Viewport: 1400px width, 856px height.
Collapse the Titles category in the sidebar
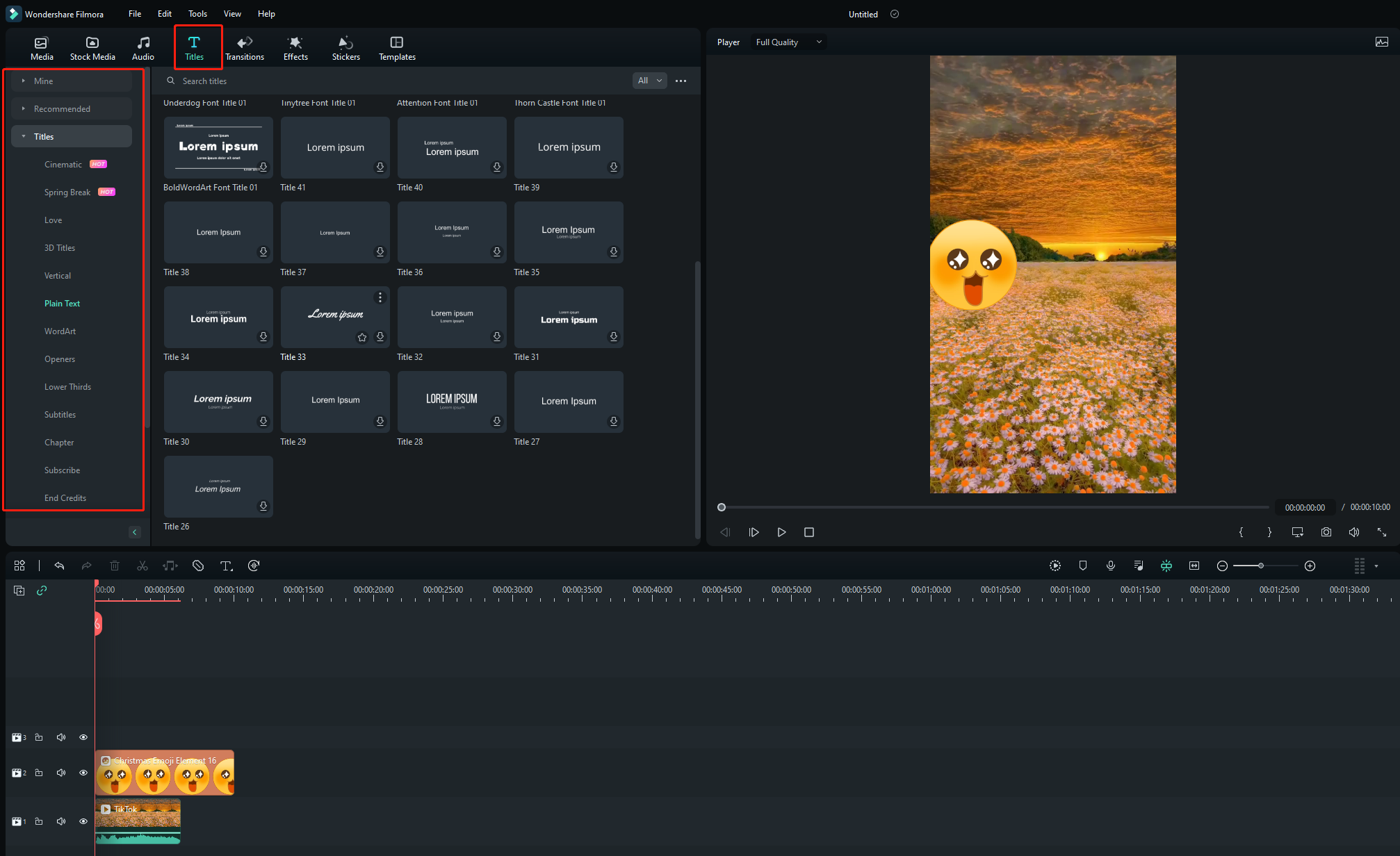43,136
